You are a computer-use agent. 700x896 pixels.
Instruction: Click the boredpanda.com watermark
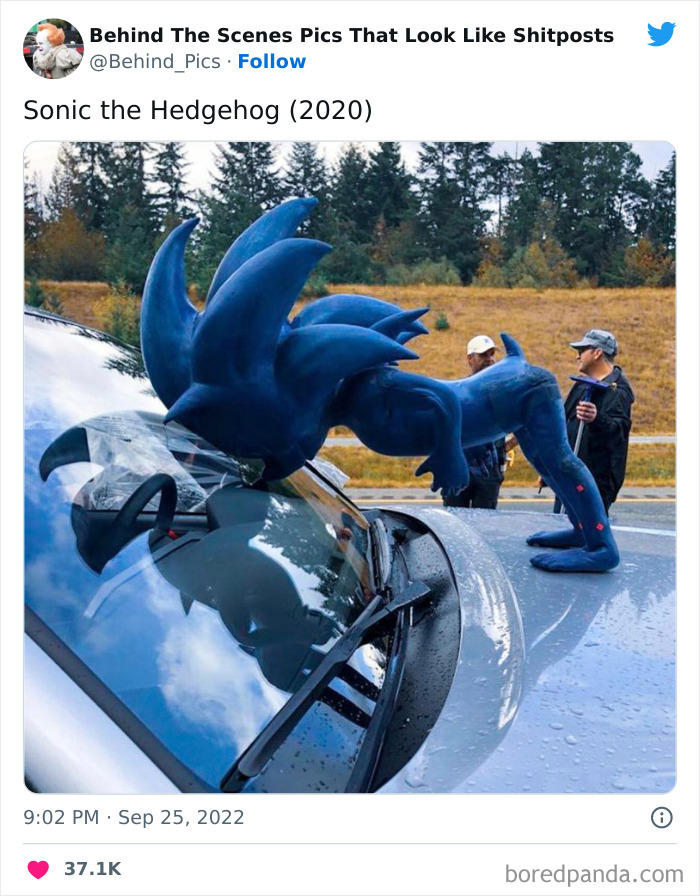coord(594,874)
